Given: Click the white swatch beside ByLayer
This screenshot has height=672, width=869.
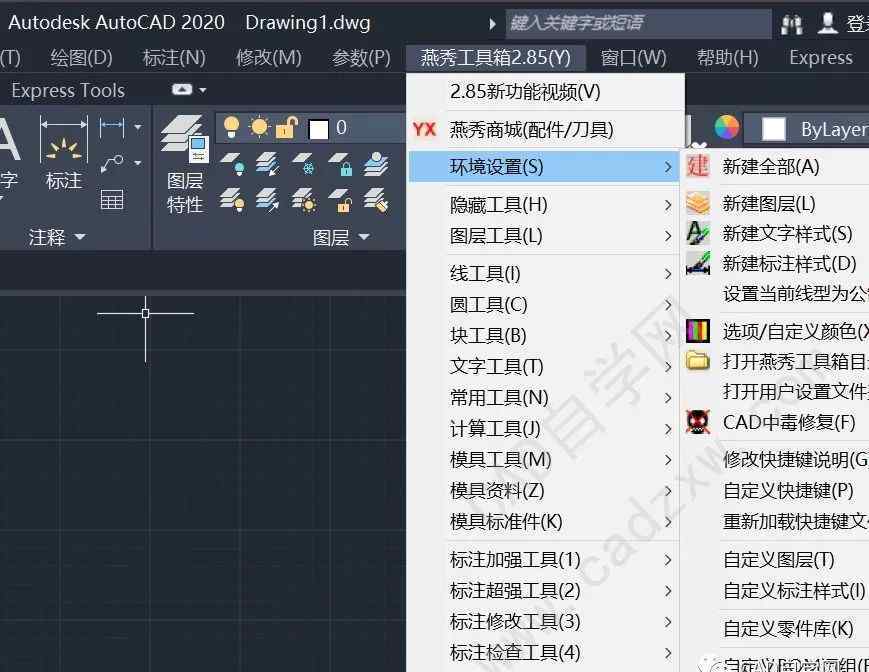Looking at the screenshot, I should [774, 129].
